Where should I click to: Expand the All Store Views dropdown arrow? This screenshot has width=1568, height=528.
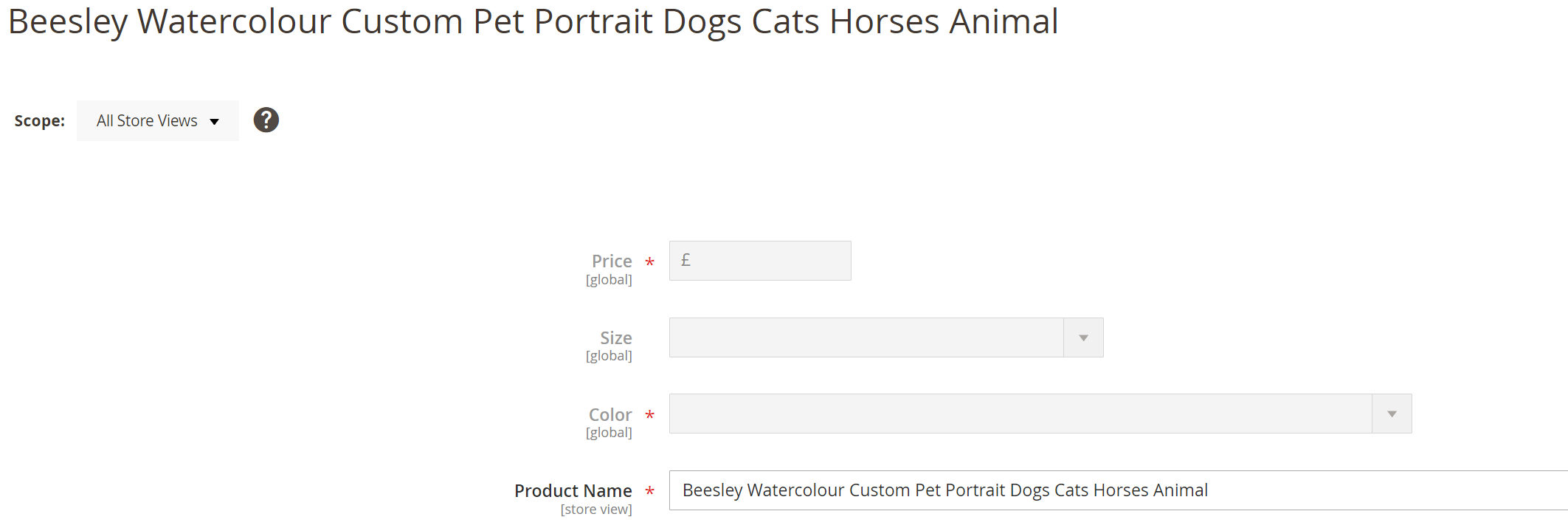click(215, 120)
